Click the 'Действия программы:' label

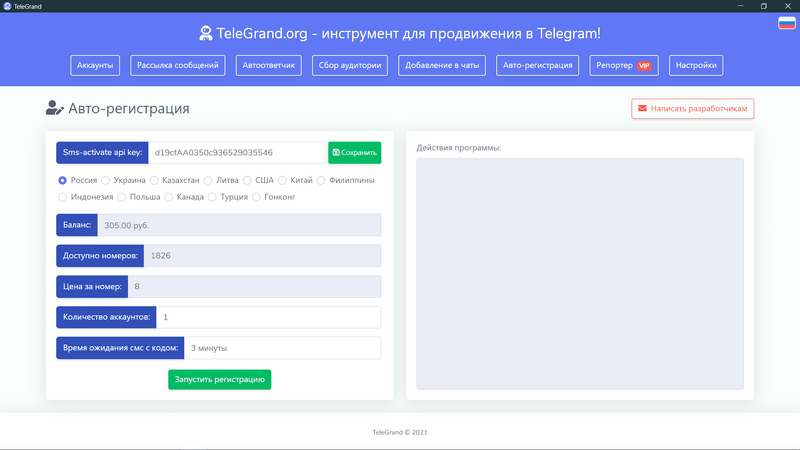point(459,147)
